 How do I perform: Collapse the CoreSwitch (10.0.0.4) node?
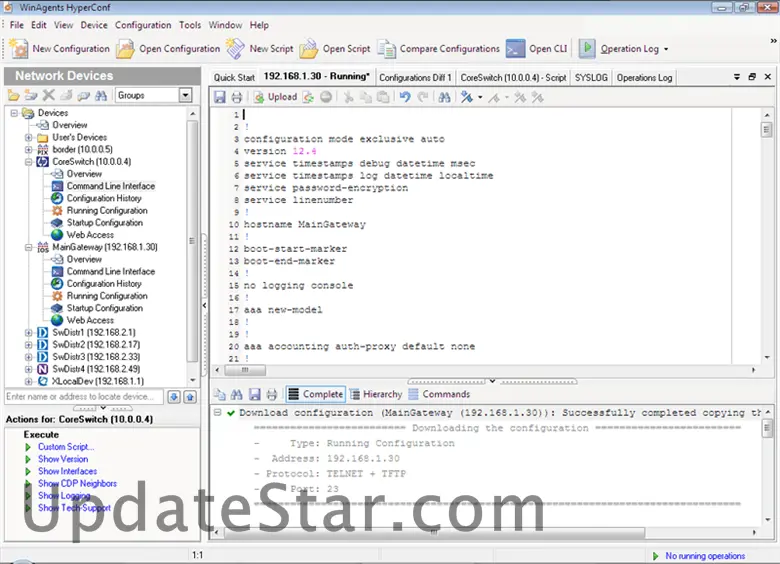pyautogui.click(x=28, y=162)
